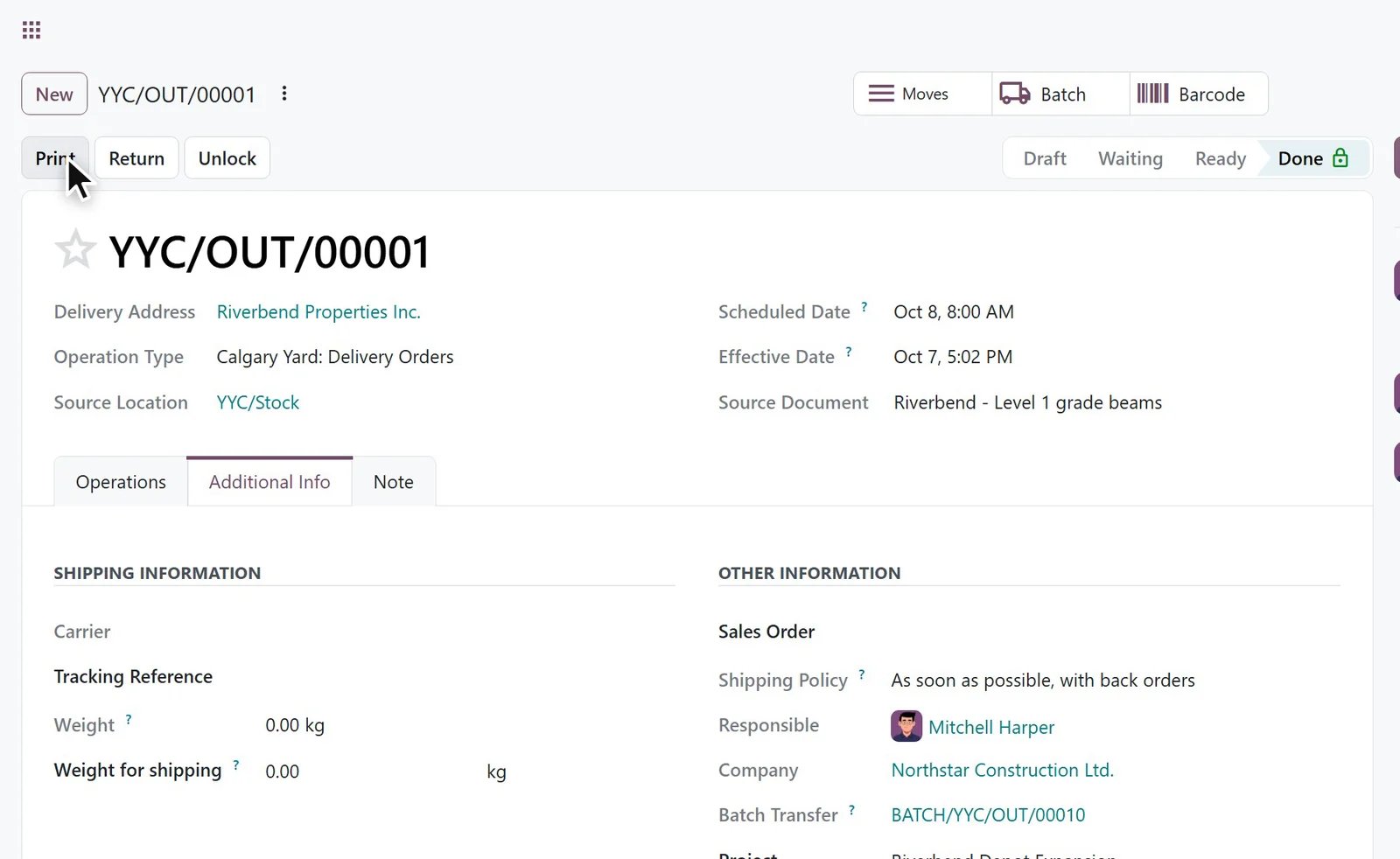
Task: Click the shipping policy value text
Action: pos(1043,681)
